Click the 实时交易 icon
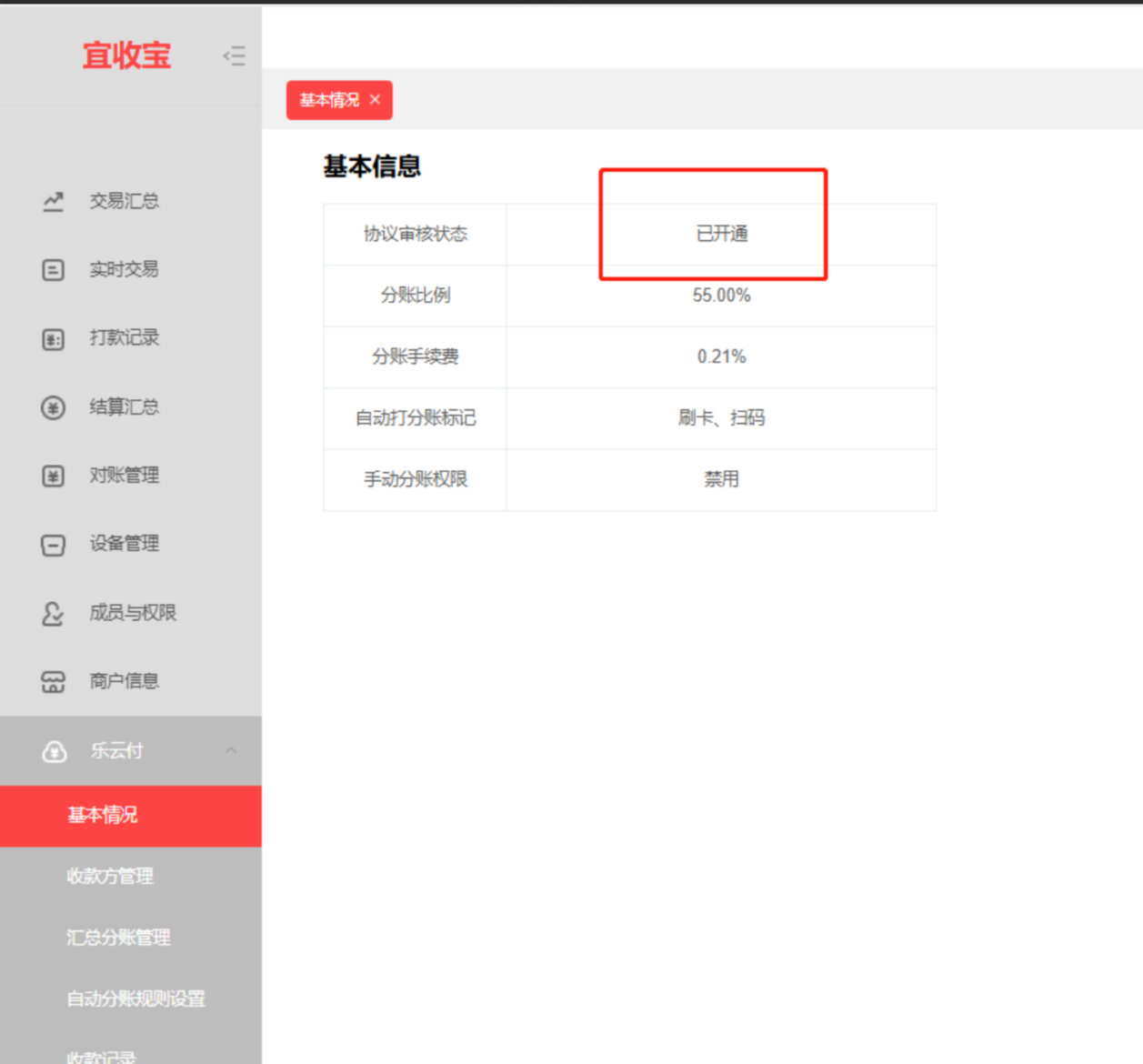Viewport: 1143px width, 1064px height. coord(54,270)
